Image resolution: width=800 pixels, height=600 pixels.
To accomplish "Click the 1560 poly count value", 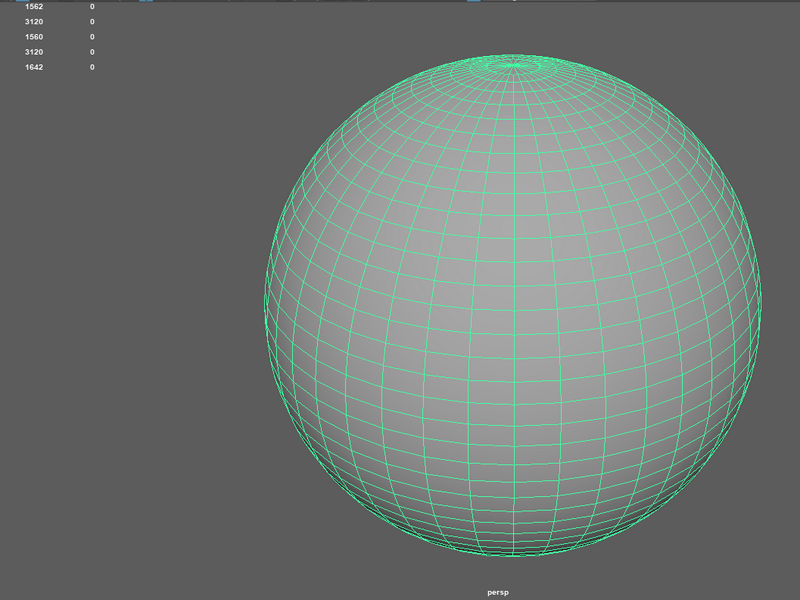I will tap(34, 37).
